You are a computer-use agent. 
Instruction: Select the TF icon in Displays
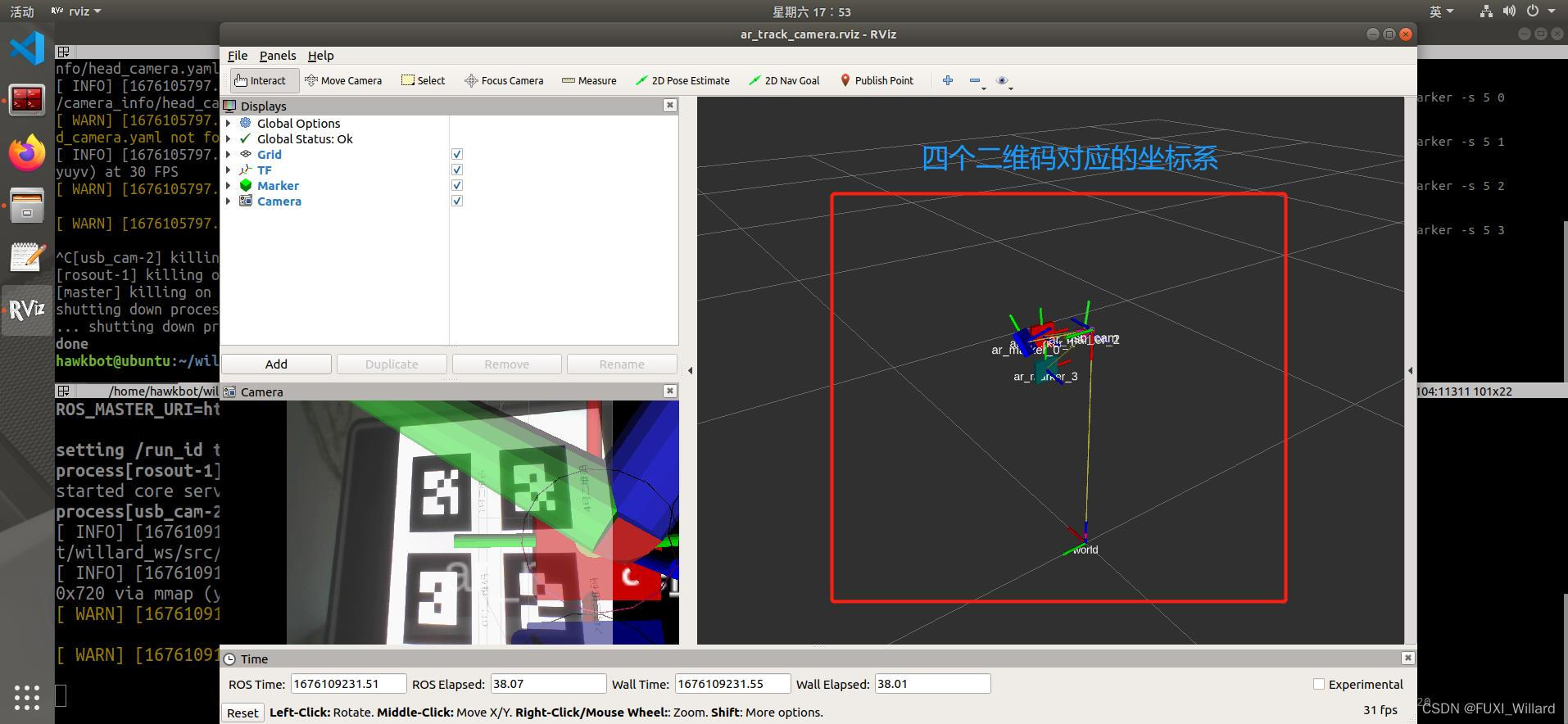(246, 170)
